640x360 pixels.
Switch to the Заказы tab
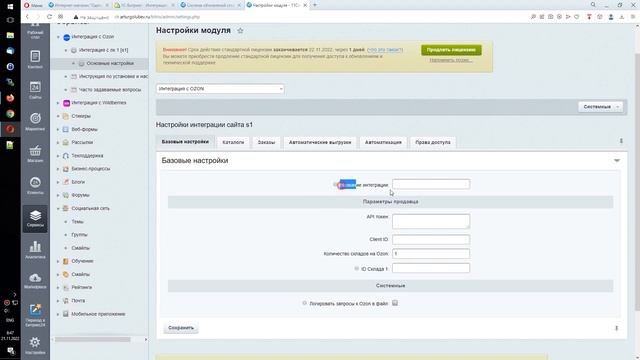point(266,142)
